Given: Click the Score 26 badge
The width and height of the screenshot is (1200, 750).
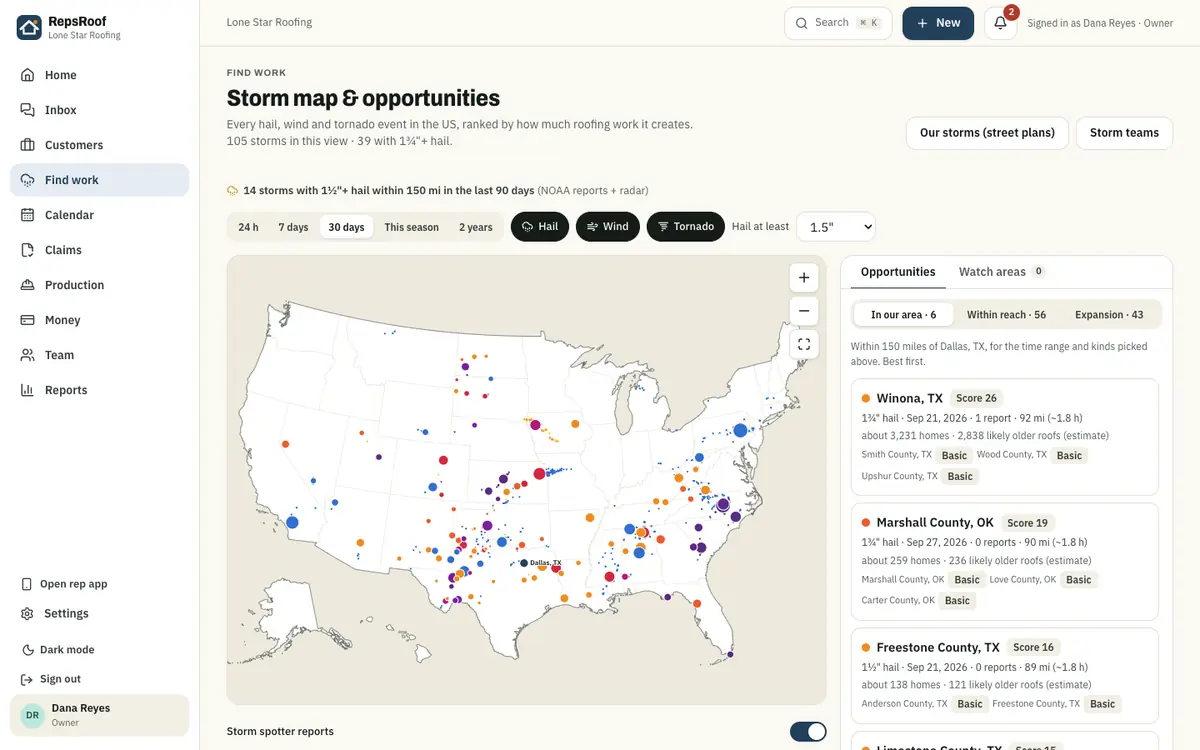Looking at the screenshot, I should click(x=976, y=398).
